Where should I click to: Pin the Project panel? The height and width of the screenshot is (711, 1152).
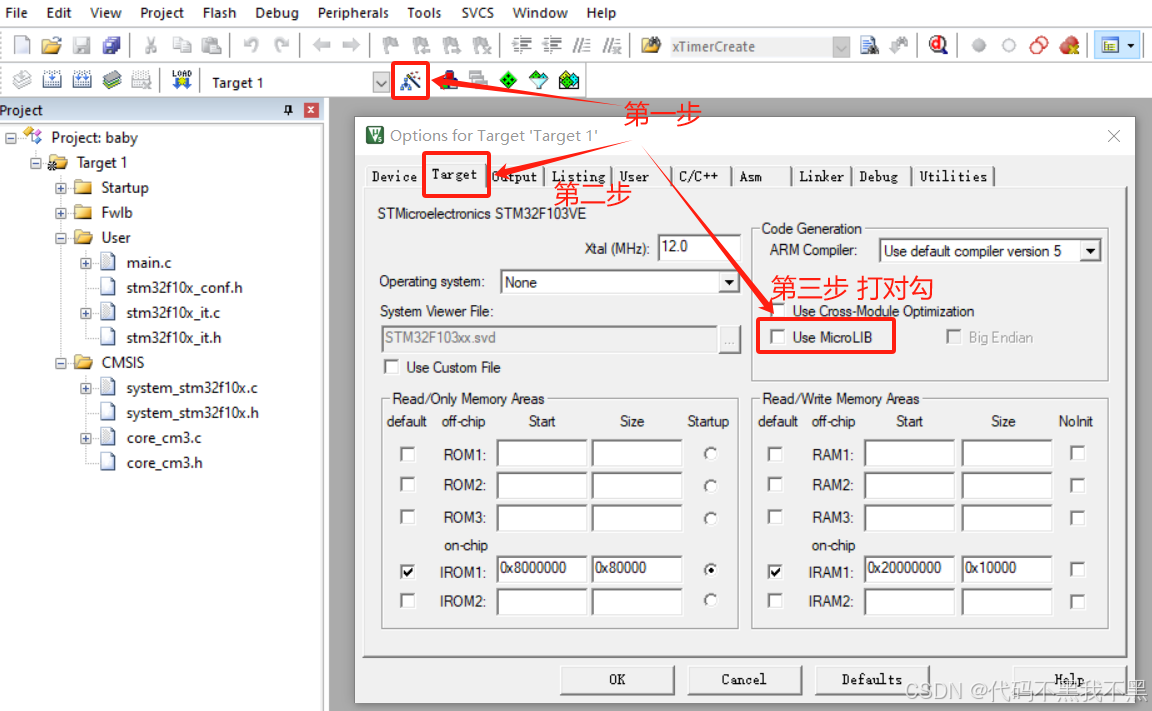click(288, 110)
